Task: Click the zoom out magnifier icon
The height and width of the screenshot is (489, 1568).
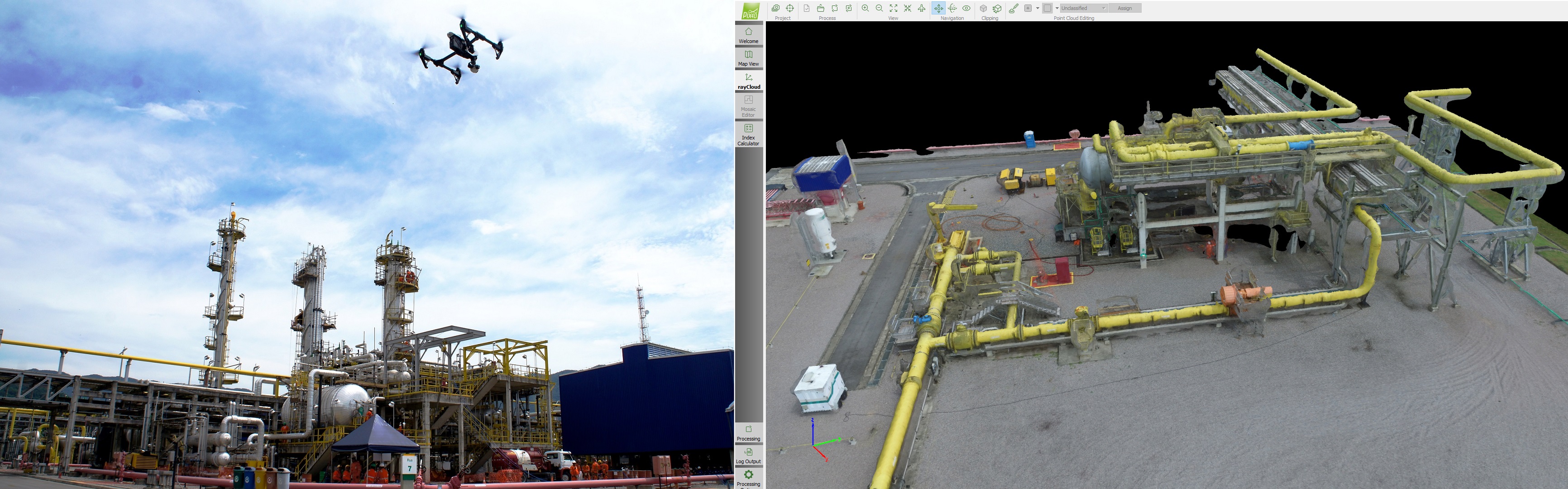Action: (879, 8)
